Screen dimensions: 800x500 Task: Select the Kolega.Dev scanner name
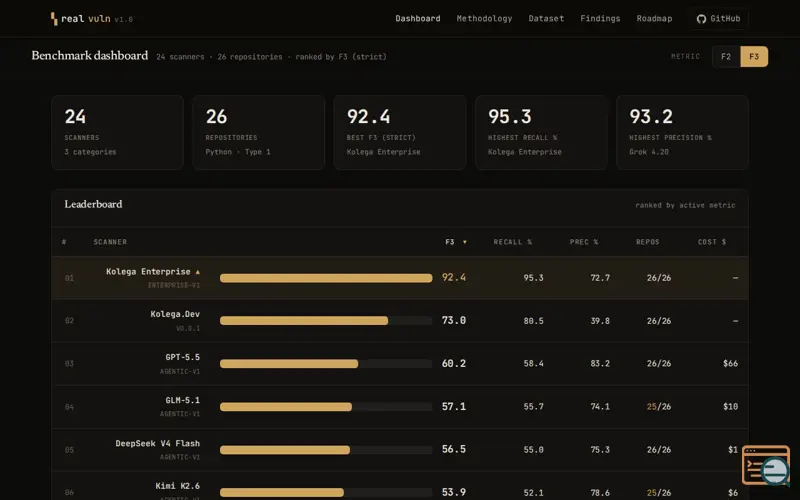pyautogui.click(x=175, y=314)
